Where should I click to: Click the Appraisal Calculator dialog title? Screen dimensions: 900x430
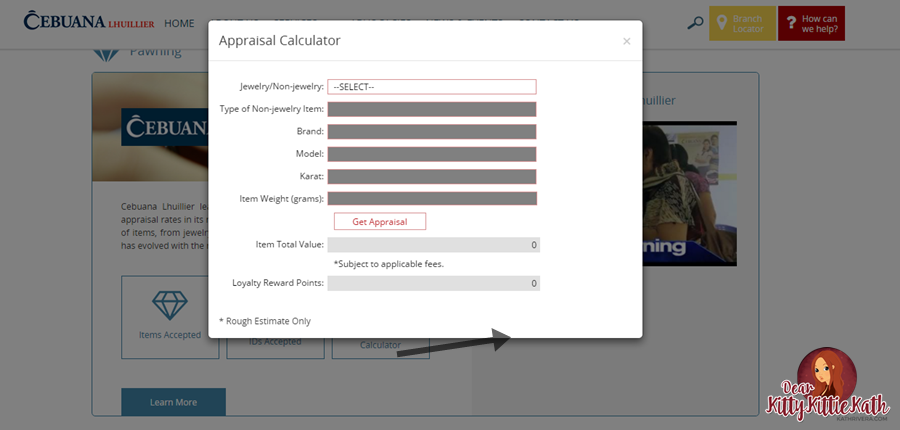click(280, 41)
